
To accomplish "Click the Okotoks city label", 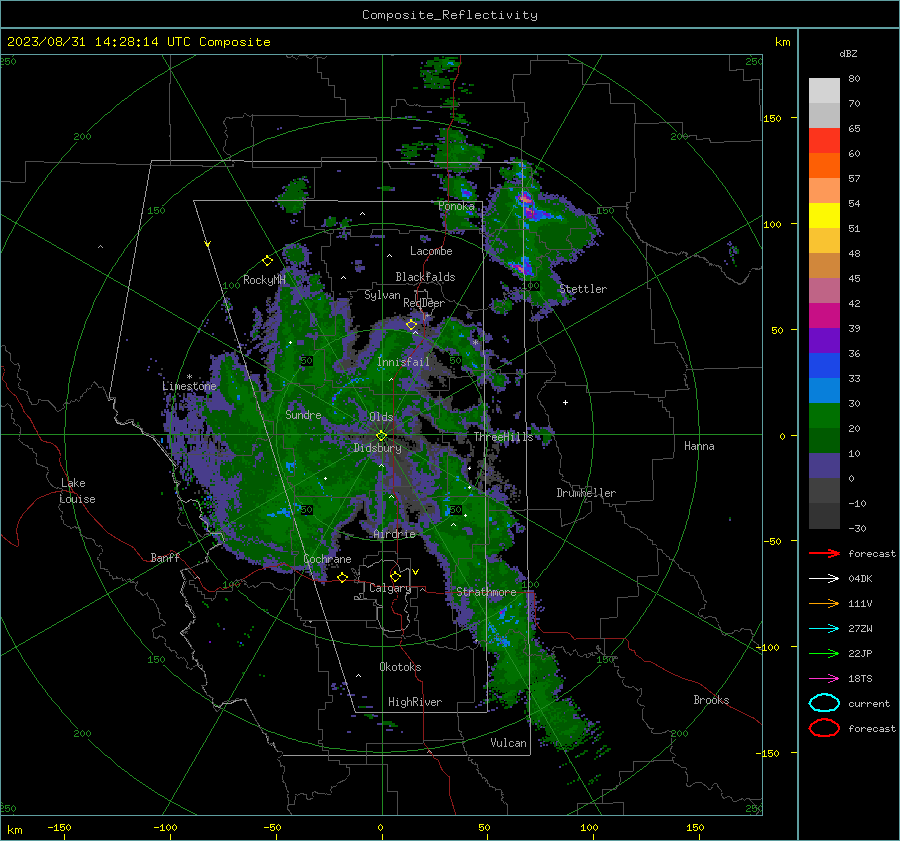I will point(400,667).
